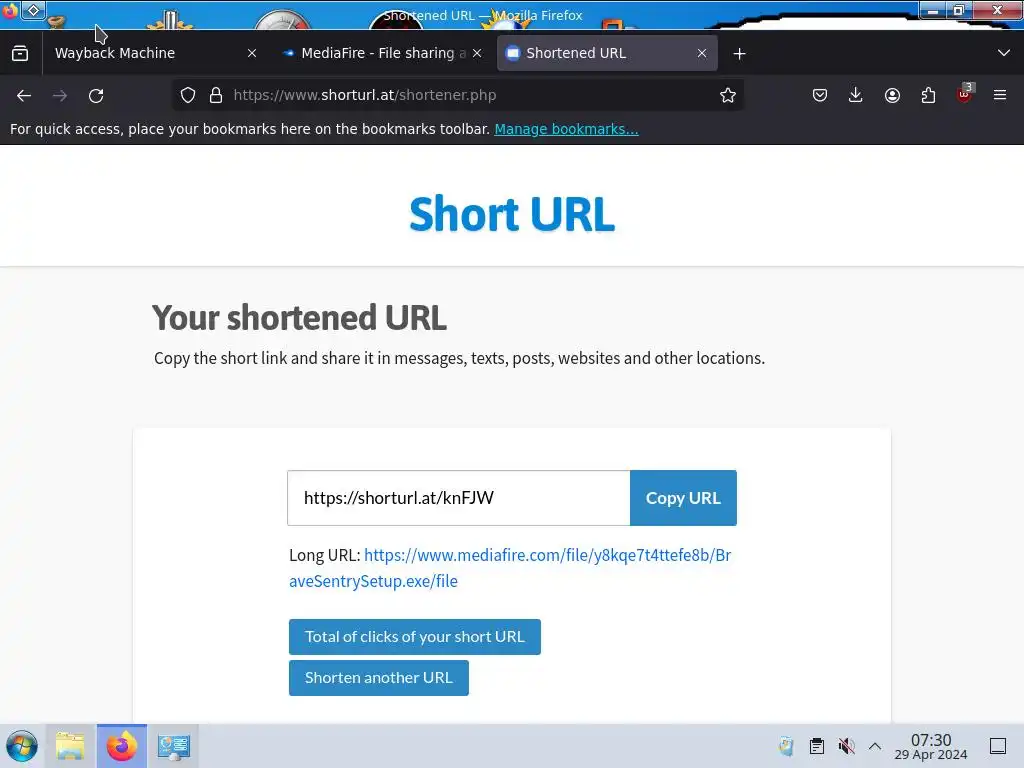Close the Wayback Machine tab
The height and width of the screenshot is (768, 1024).
252,54
